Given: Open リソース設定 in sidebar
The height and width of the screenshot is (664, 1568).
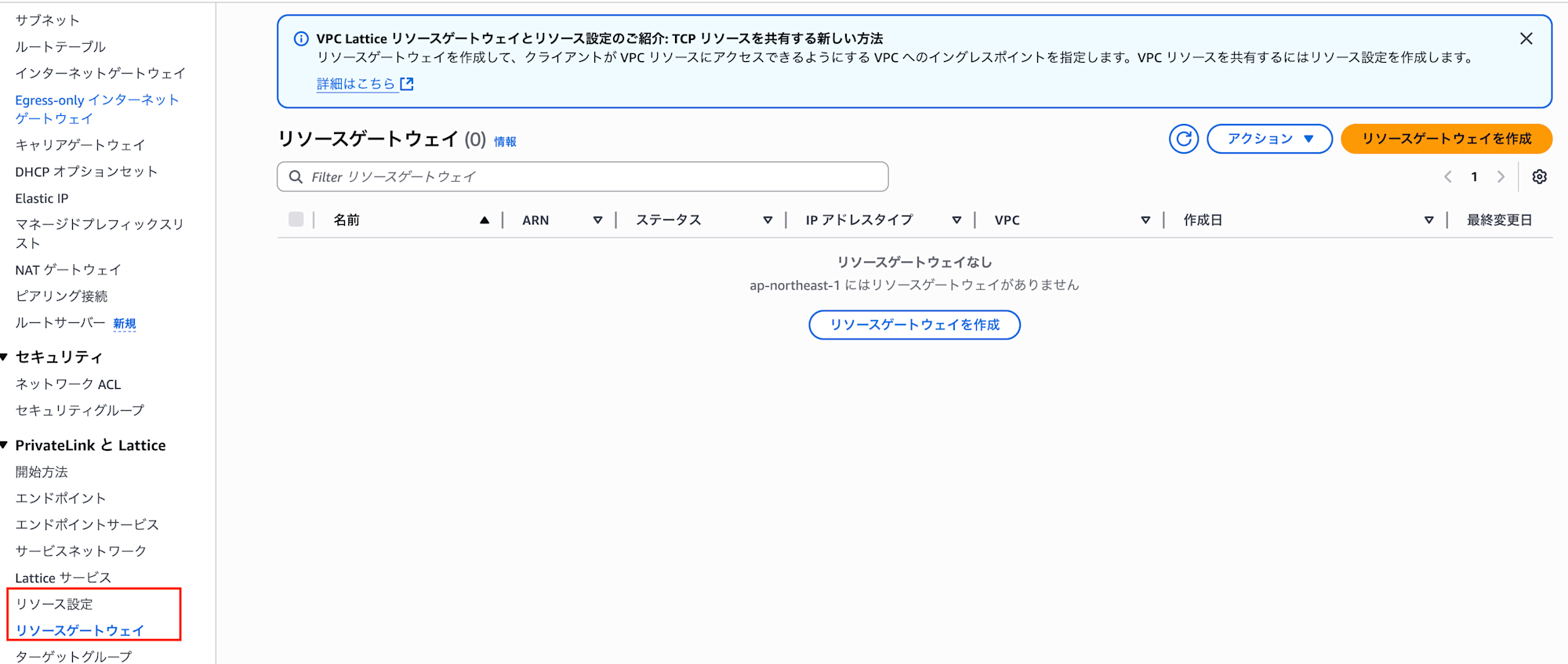Looking at the screenshot, I should coord(54,604).
